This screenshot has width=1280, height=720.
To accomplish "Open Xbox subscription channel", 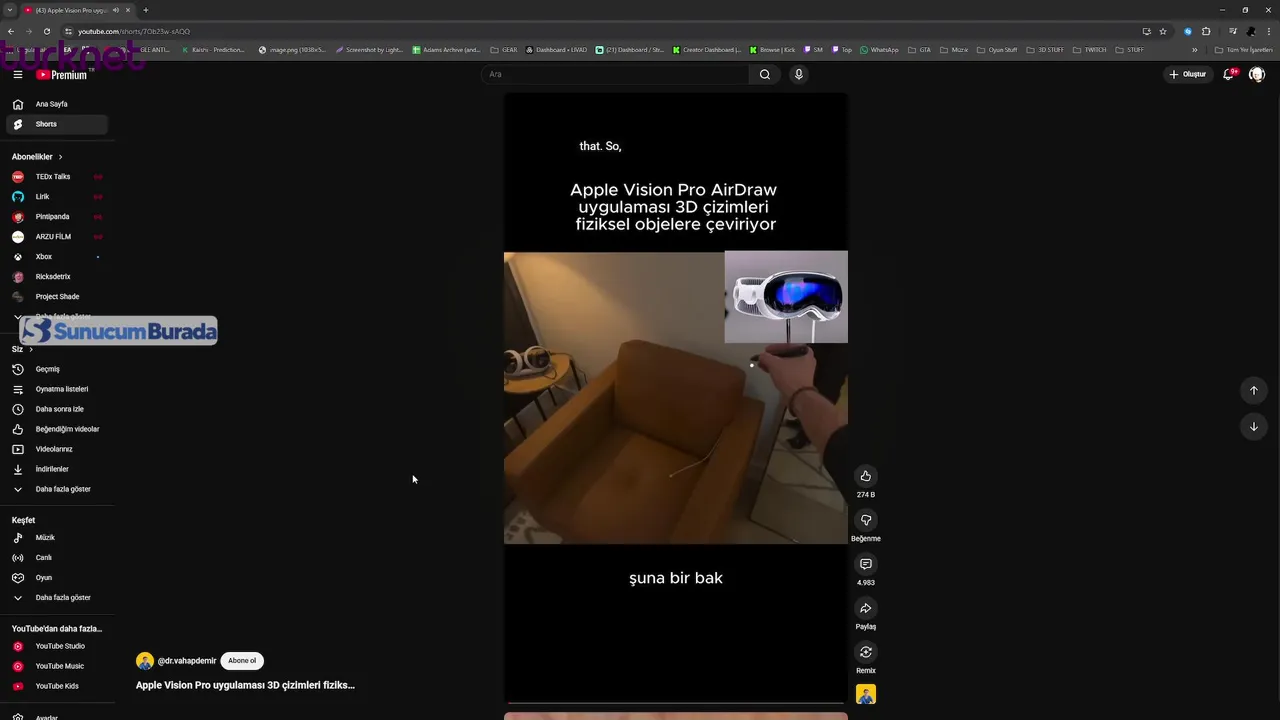I will coord(56,257).
